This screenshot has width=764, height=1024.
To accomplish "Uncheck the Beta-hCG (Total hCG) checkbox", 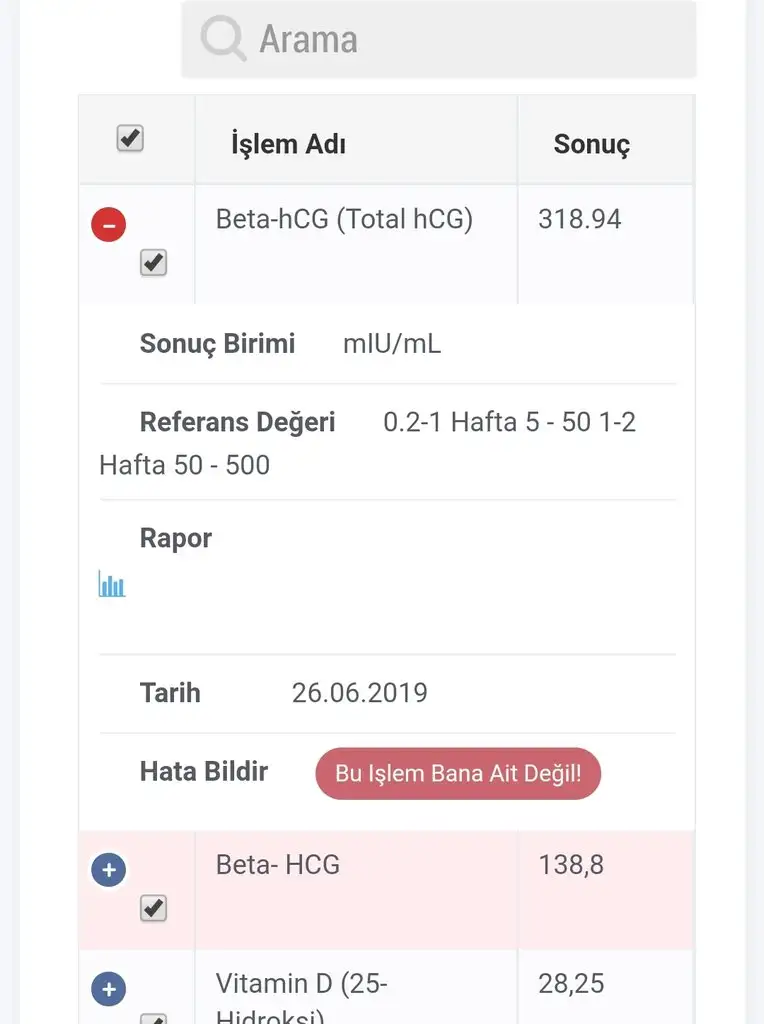I will click(x=153, y=264).
